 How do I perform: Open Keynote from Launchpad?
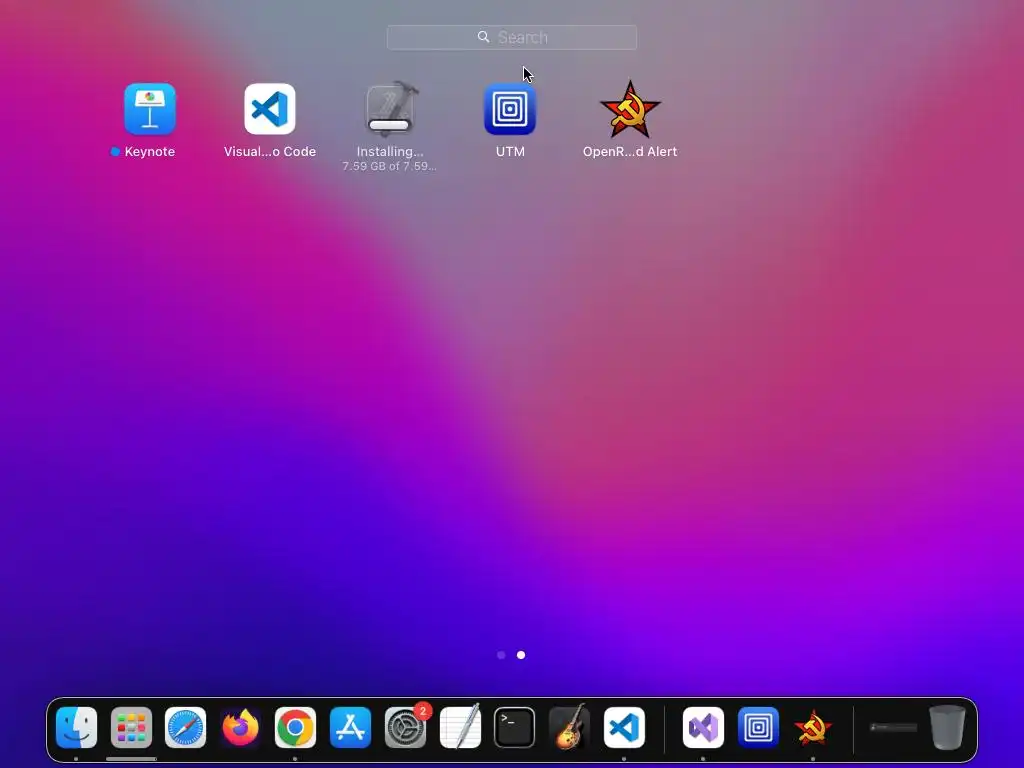coord(150,109)
